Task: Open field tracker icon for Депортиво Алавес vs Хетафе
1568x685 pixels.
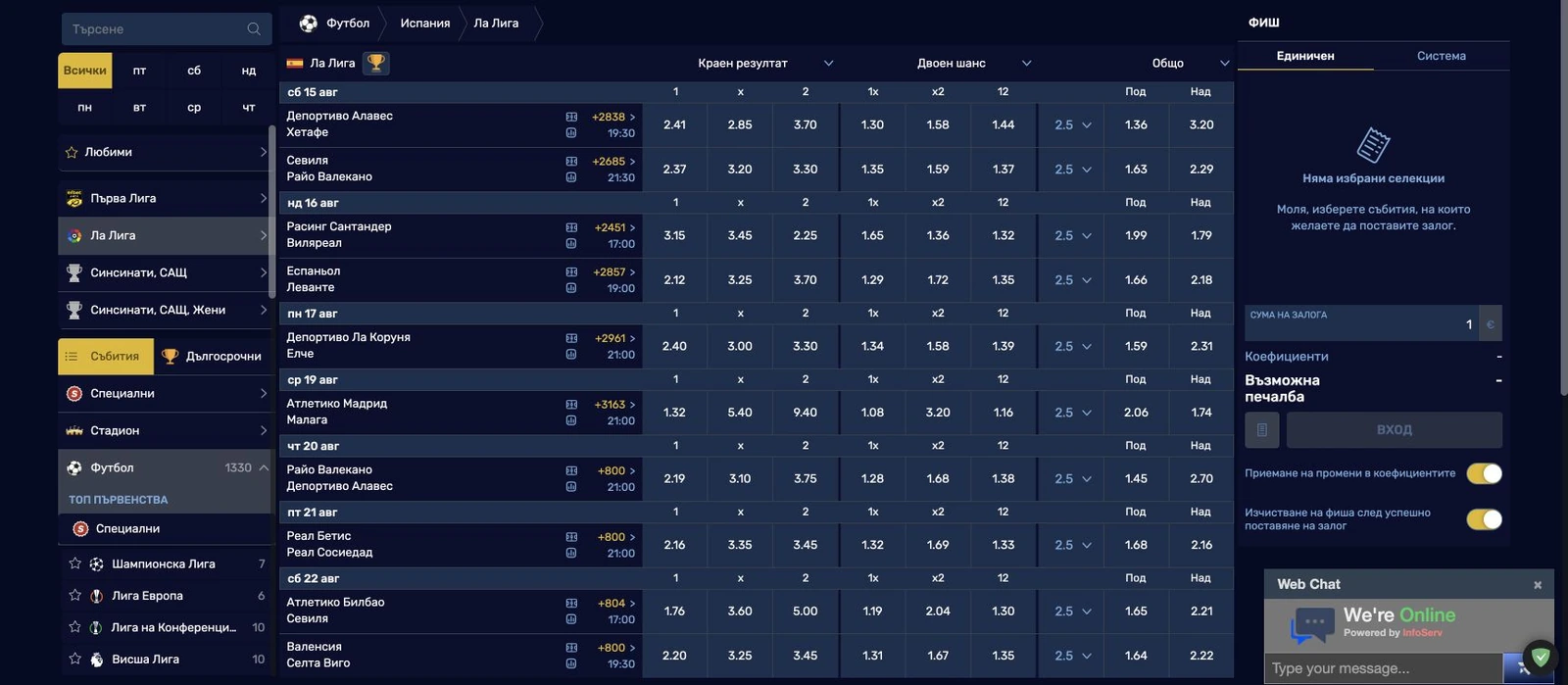Action: pos(571,117)
